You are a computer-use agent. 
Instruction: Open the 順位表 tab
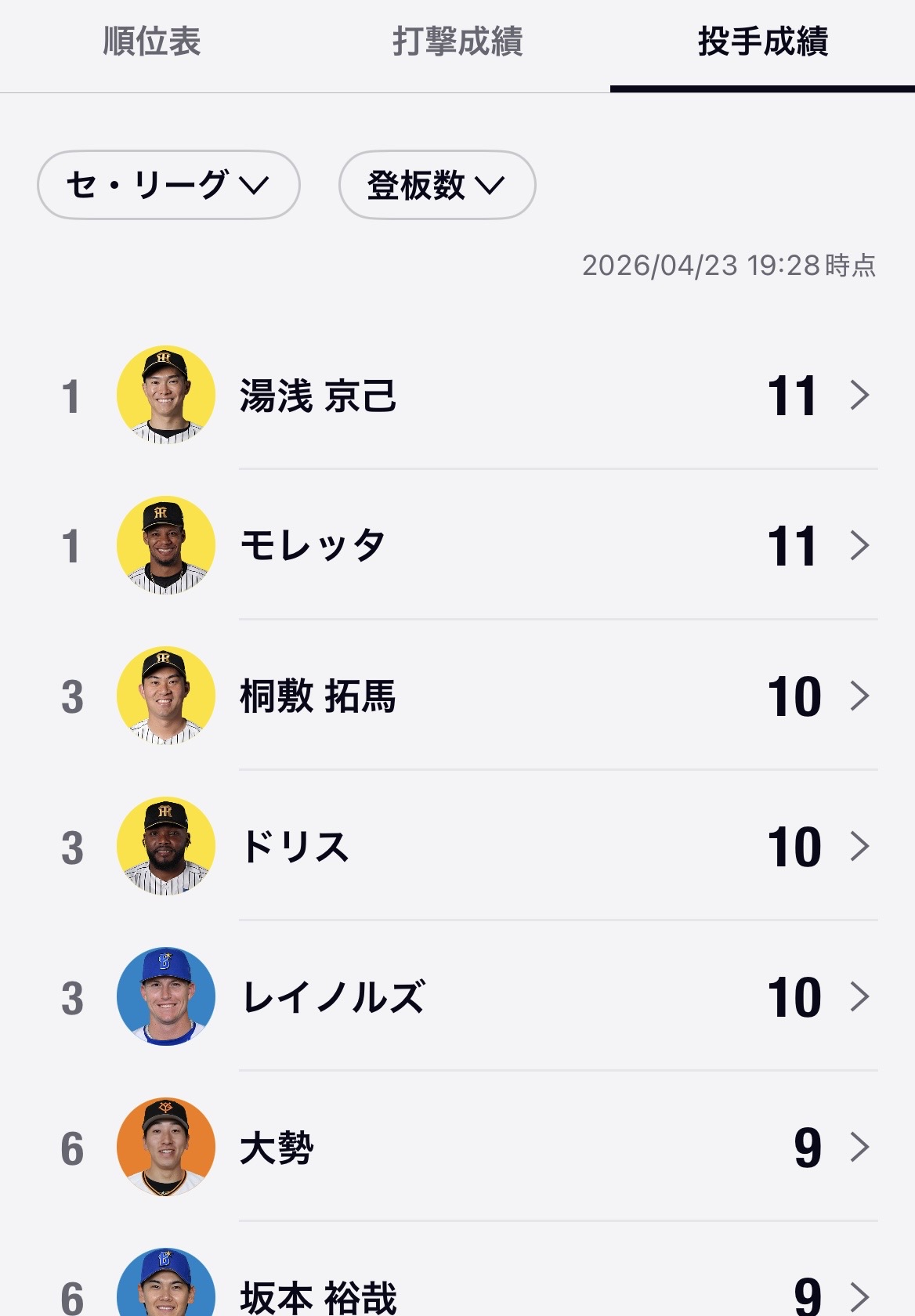[152, 42]
